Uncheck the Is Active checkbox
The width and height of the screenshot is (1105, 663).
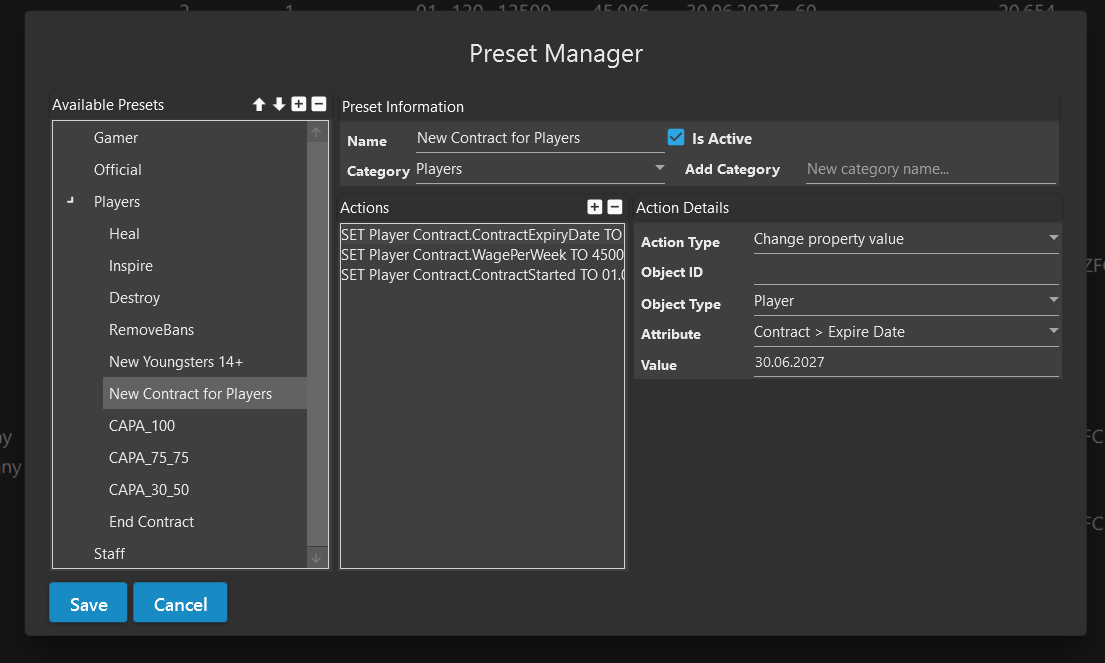(676, 137)
